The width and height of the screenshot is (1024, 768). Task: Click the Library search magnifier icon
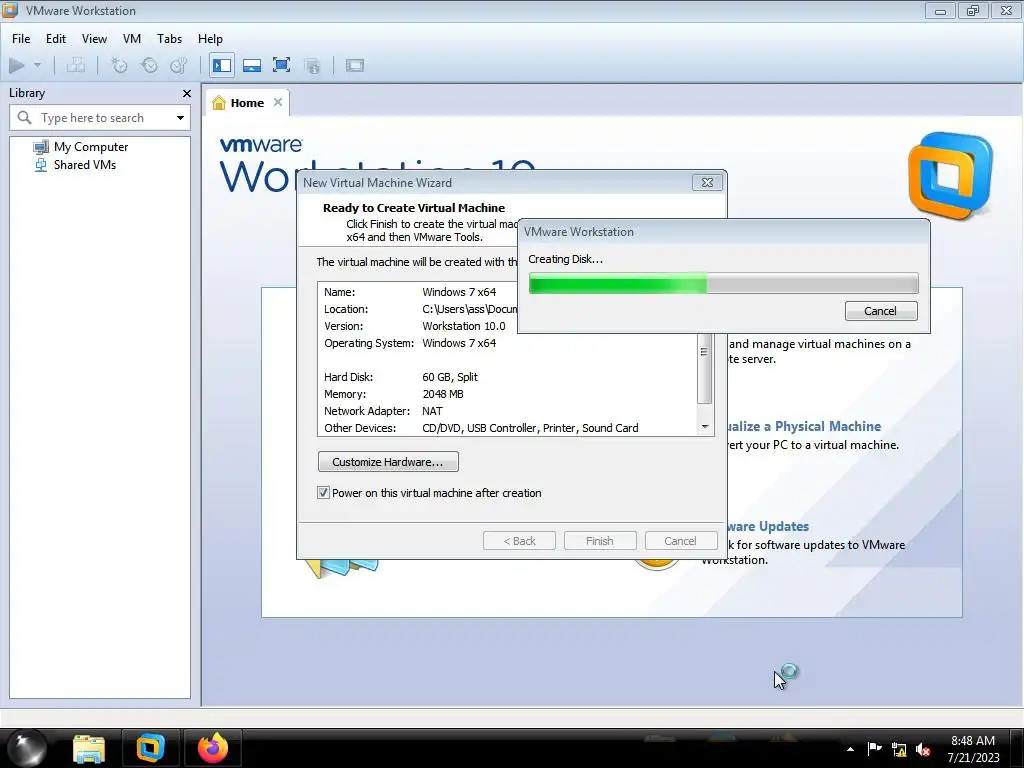click(x=24, y=118)
